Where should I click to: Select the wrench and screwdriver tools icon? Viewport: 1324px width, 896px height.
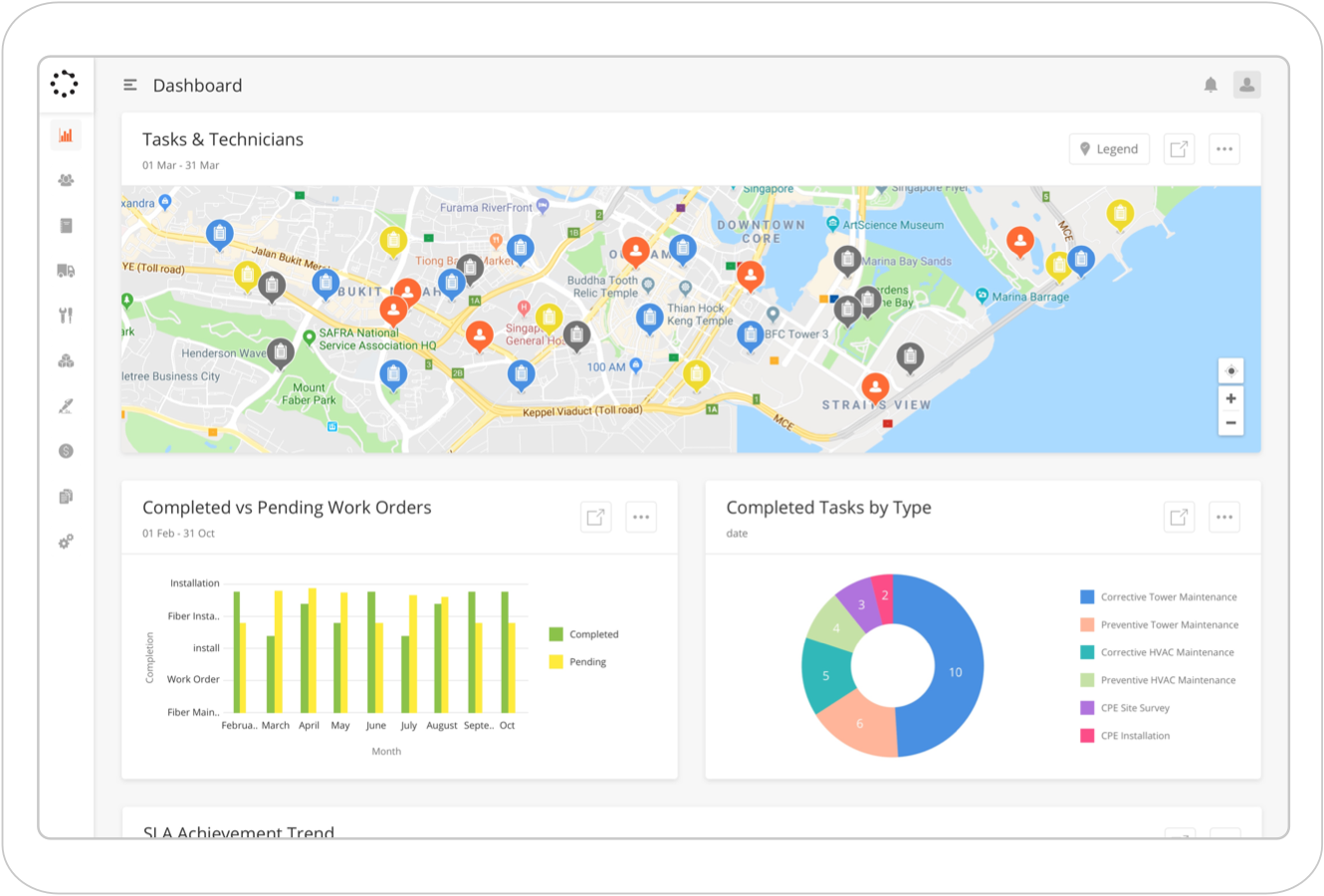(x=66, y=316)
